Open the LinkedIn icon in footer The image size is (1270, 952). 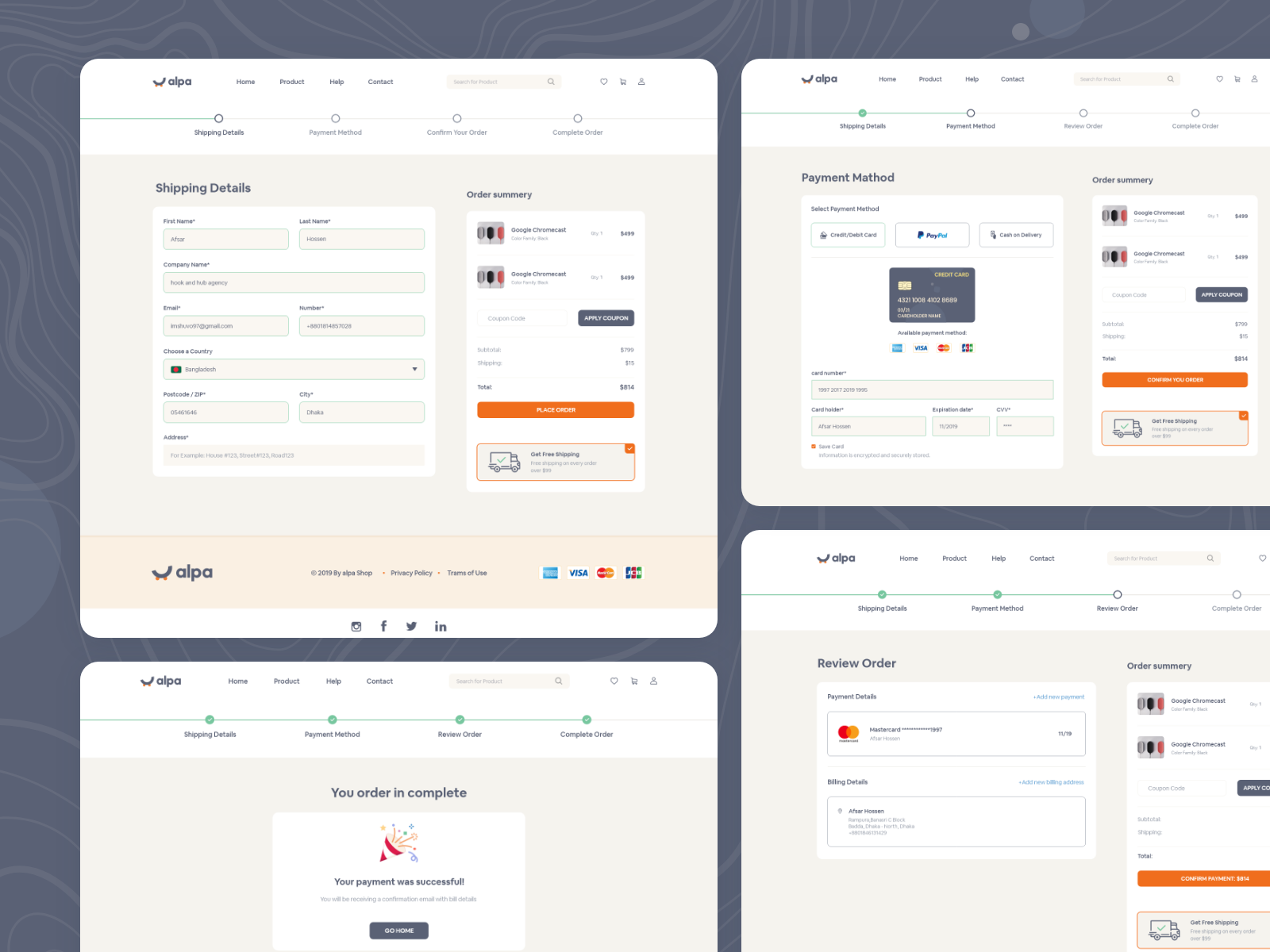click(x=441, y=626)
